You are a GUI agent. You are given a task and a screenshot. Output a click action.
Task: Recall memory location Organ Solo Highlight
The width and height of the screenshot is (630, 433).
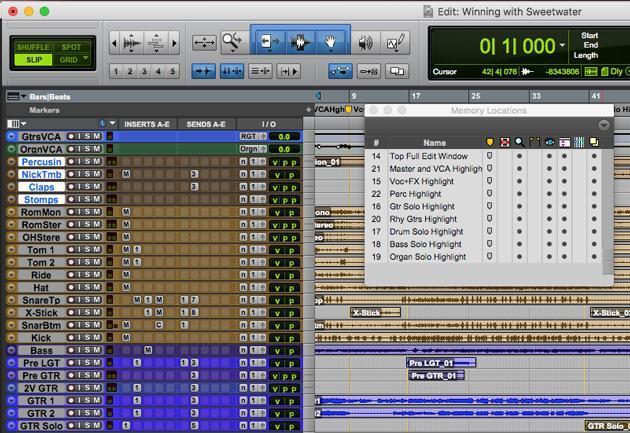[x=428, y=257]
